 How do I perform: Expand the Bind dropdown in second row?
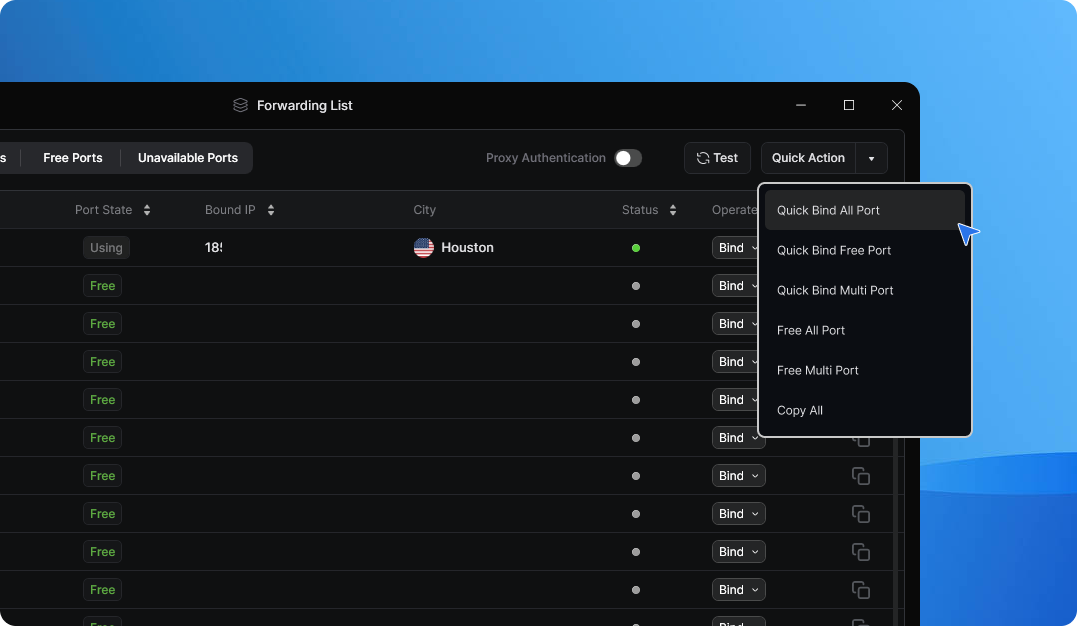pyautogui.click(x=738, y=286)
